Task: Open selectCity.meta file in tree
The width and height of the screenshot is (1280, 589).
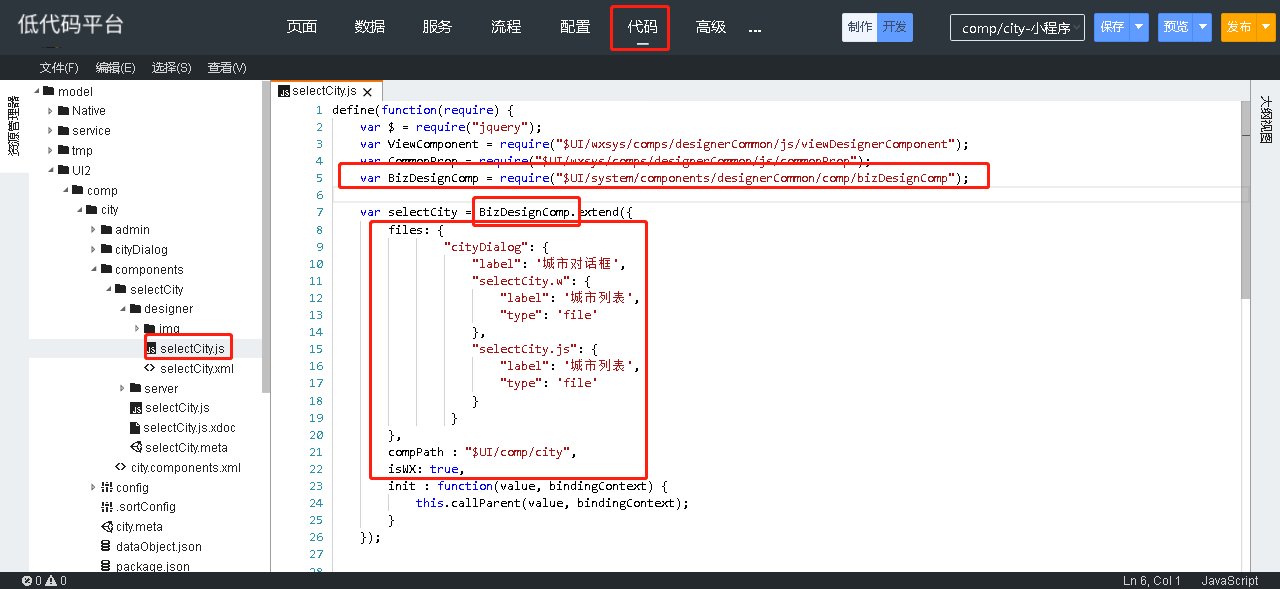Action: [186, 448]
